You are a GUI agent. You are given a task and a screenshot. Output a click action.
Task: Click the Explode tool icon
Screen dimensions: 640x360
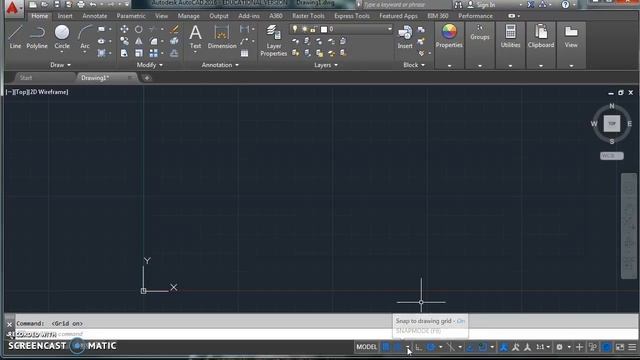click(174, 41)
